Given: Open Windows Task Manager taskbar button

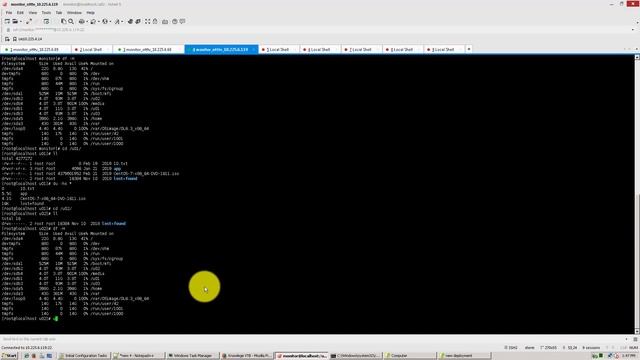Looking at the screenshot, I should (x=192, y=356).
